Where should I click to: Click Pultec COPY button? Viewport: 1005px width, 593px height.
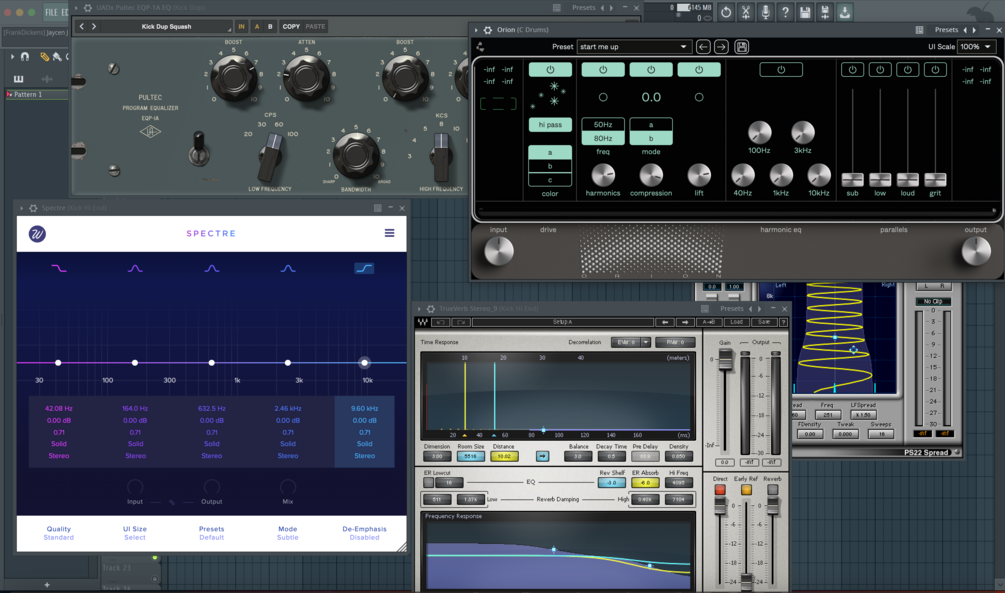pos(291,26)
